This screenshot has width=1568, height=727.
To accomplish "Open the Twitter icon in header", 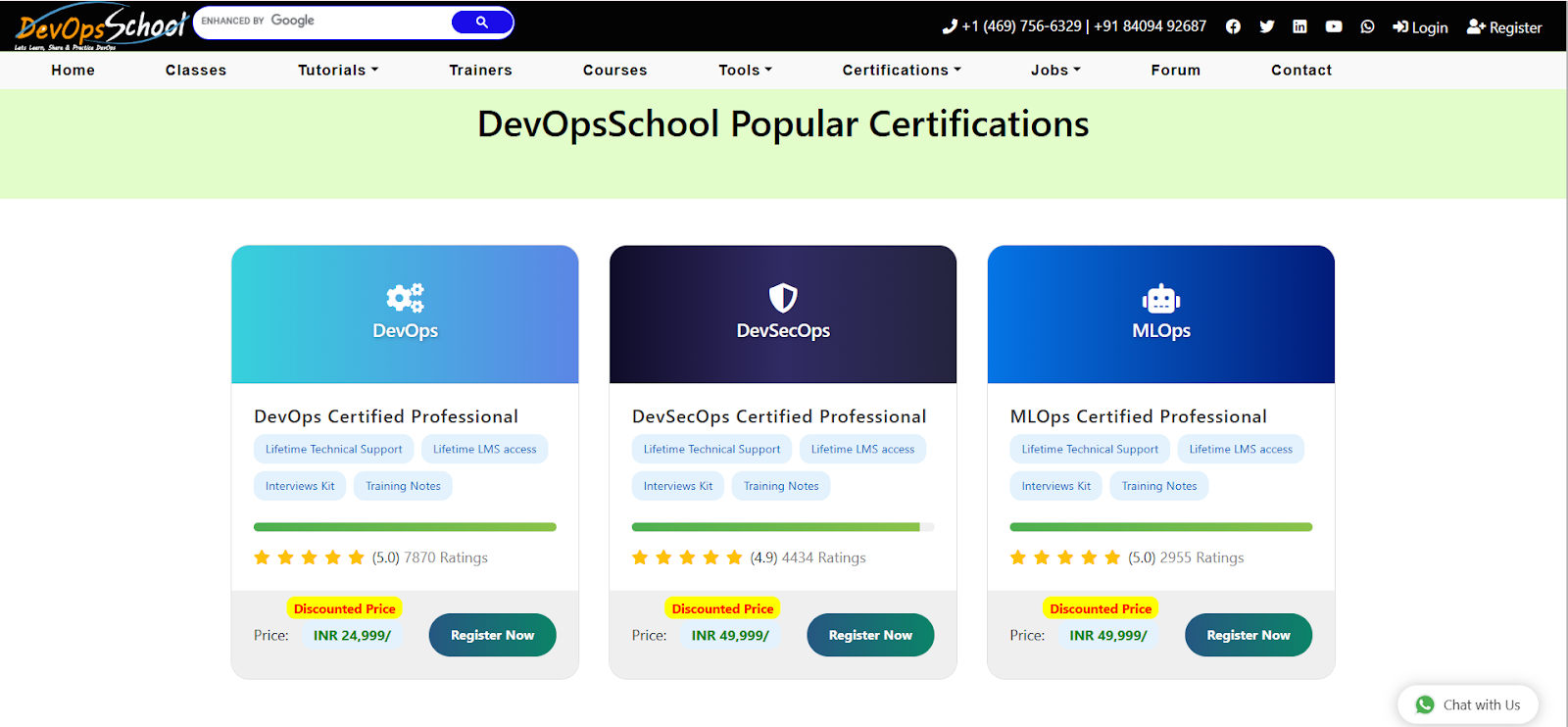I will click(x=1266, y=26).
